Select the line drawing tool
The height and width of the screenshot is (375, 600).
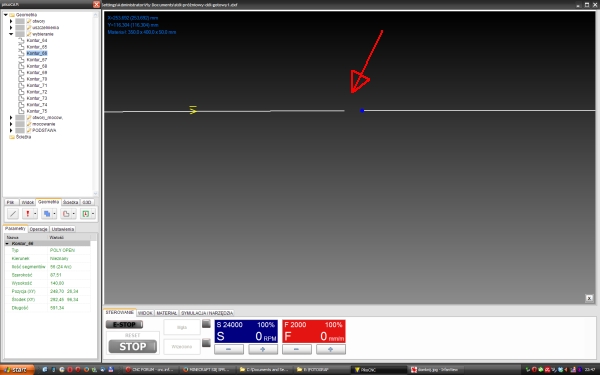pyautogui.click(x=13, y=214)
